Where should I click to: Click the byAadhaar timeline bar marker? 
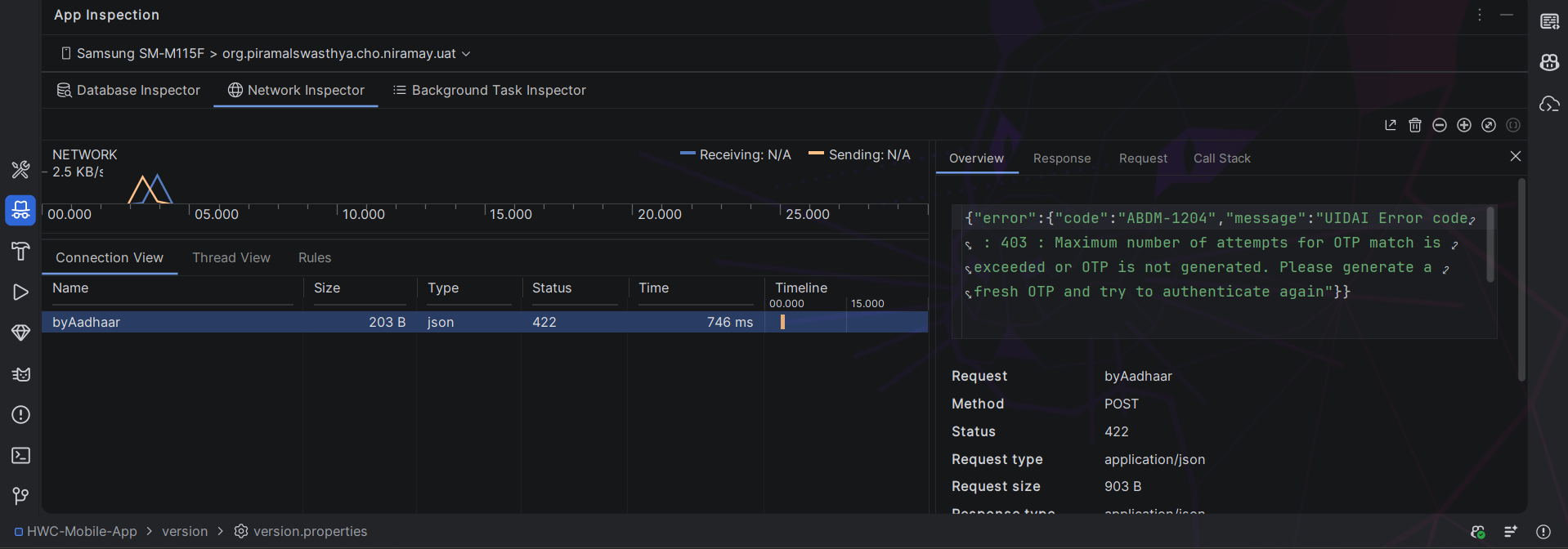[x=782, y=322]
